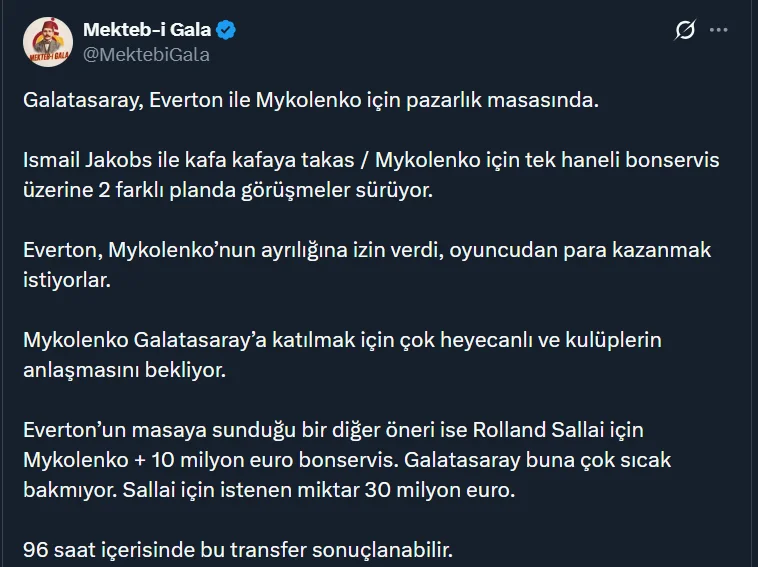Viewport: 758px width, 567px height.
Task: Open the Mekteb-i Gala display name link
Action: coord(146,30)
